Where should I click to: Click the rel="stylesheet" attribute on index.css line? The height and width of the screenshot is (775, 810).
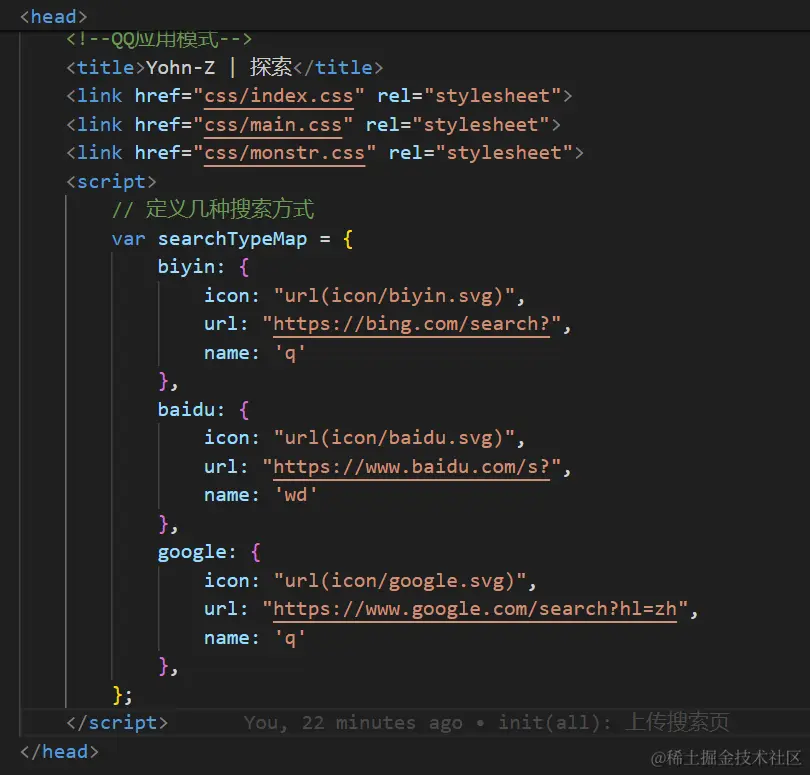(x=469, y=96)
